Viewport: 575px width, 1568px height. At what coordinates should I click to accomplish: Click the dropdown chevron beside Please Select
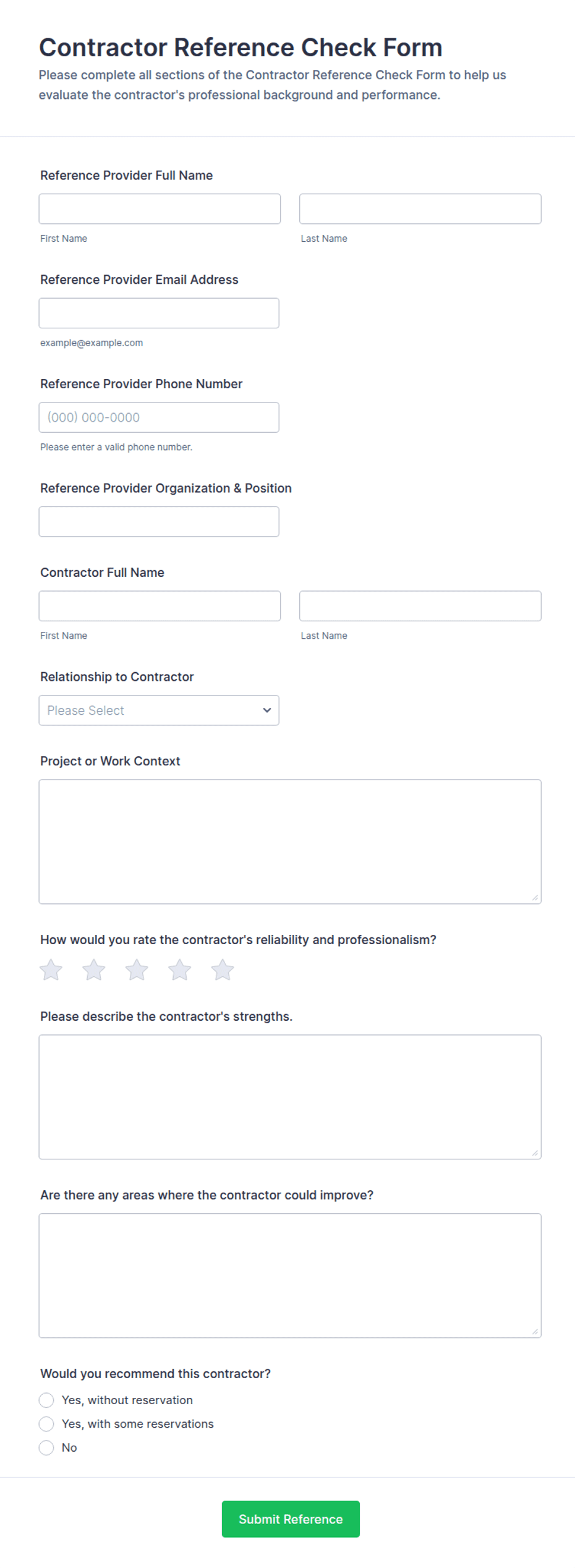(267, 710)
